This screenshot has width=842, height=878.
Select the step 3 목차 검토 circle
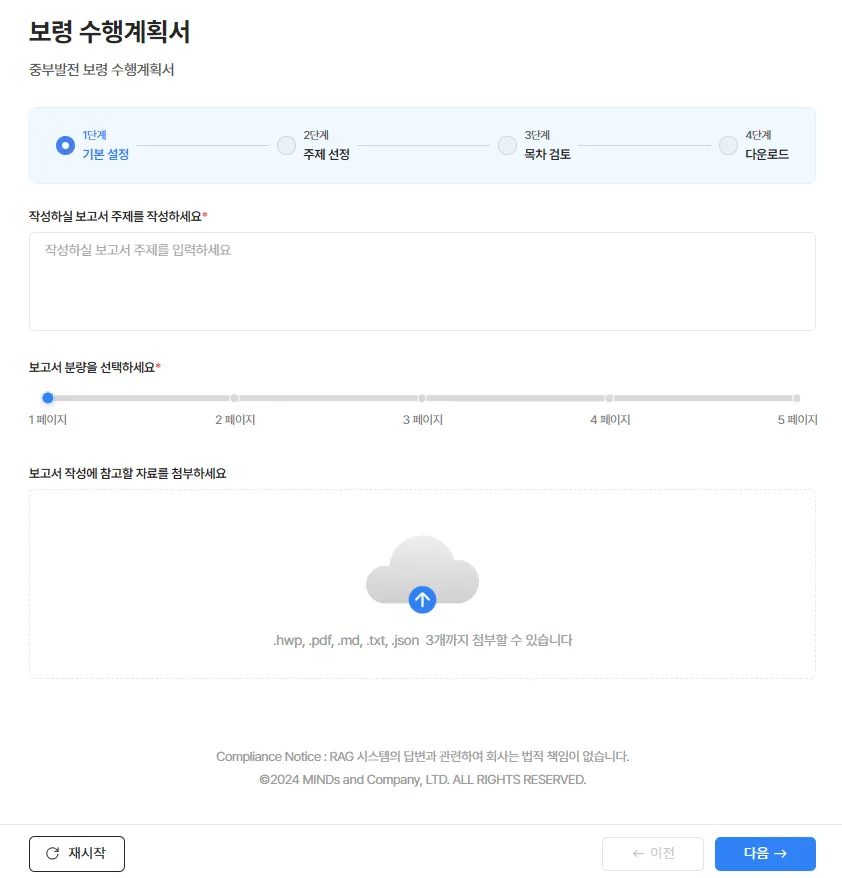point(507,145)
